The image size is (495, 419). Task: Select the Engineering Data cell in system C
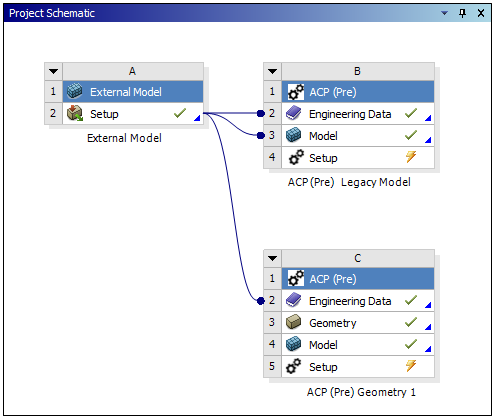(x=358, y=301)
